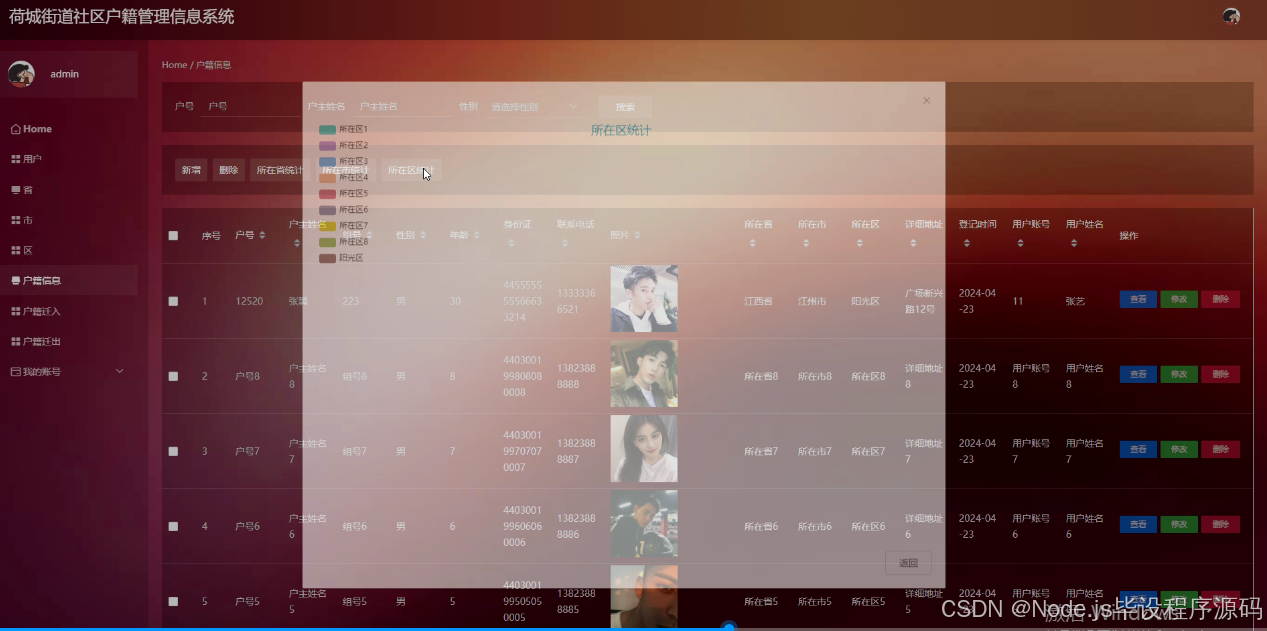Open the 所在区统计 chart button

pos(411,170)
